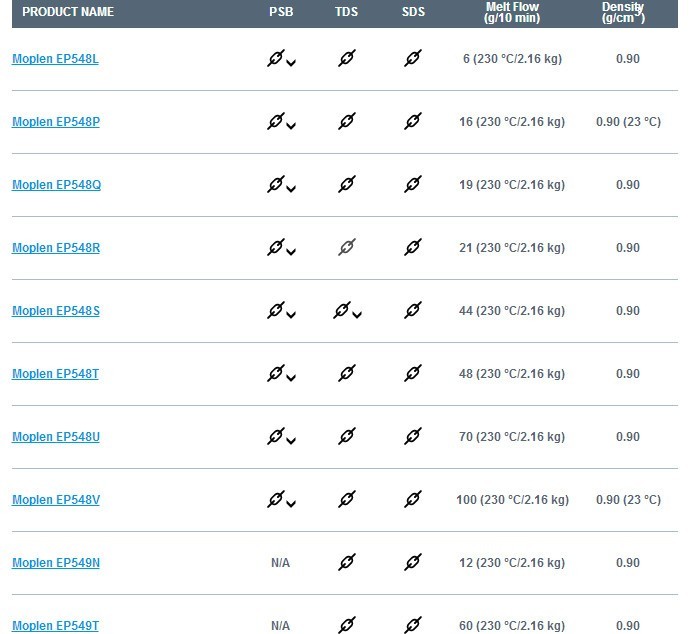This screenshot has width=694, height=634.
Task: Open the Moplen EP548S product page
Action: point(56,311)
